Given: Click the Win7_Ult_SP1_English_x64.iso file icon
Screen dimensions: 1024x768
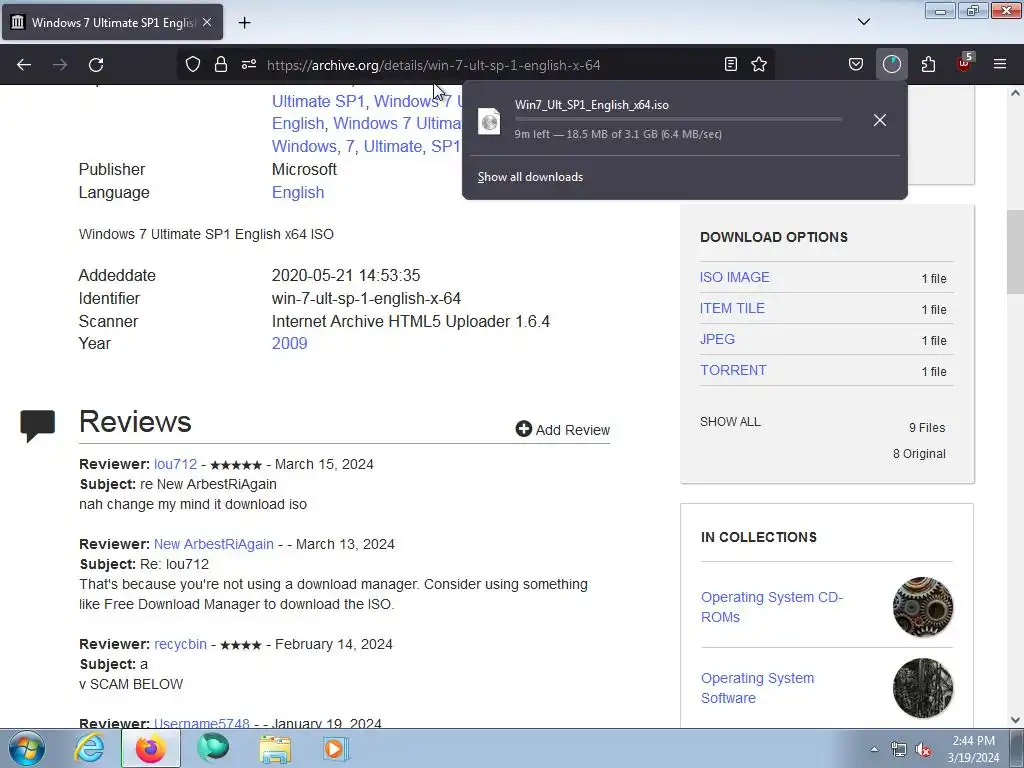Looking at the screenshot, I should tap(489, 121).
